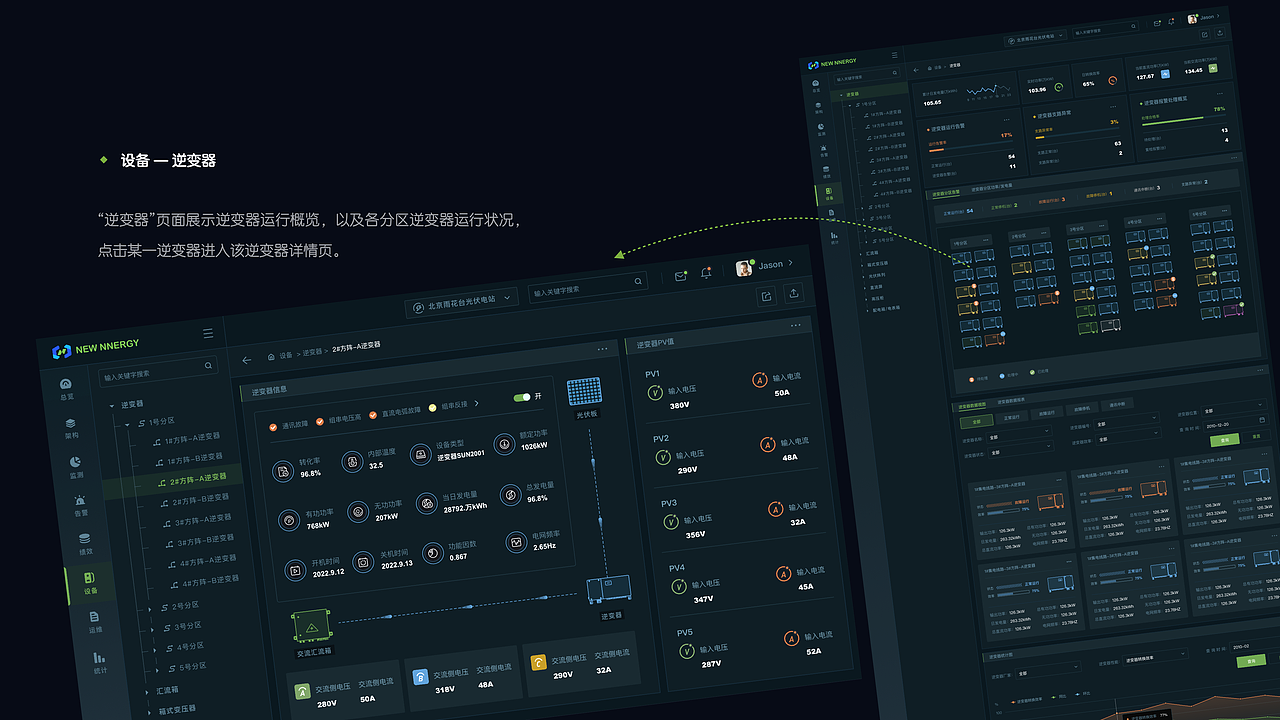The width and height of the screenshot is (1280, 720).
Task: Turn off the 开 inverter power switch
Action: click(520, 397)
